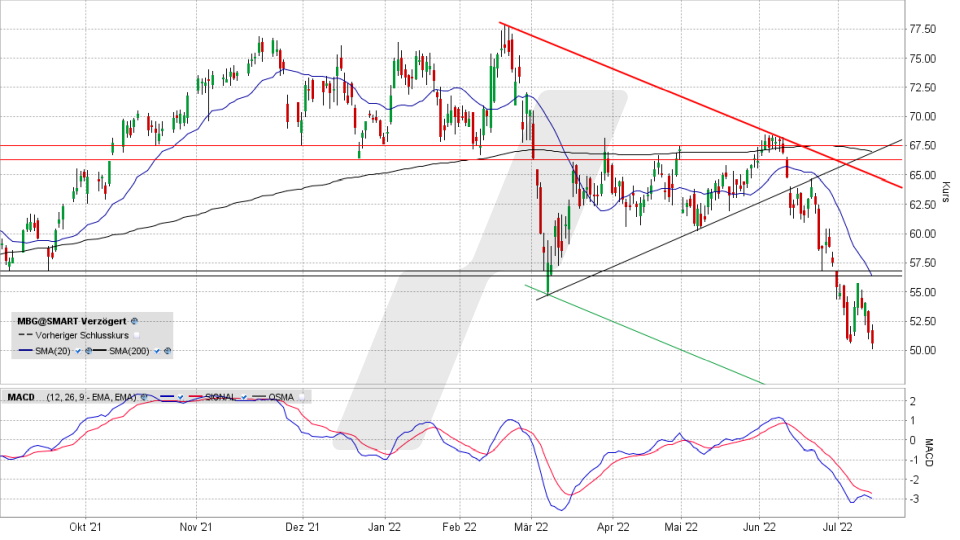Click the MBG@SMART Verzögert legend title
This screenshot has height=540, width=960.
(72, 321)
